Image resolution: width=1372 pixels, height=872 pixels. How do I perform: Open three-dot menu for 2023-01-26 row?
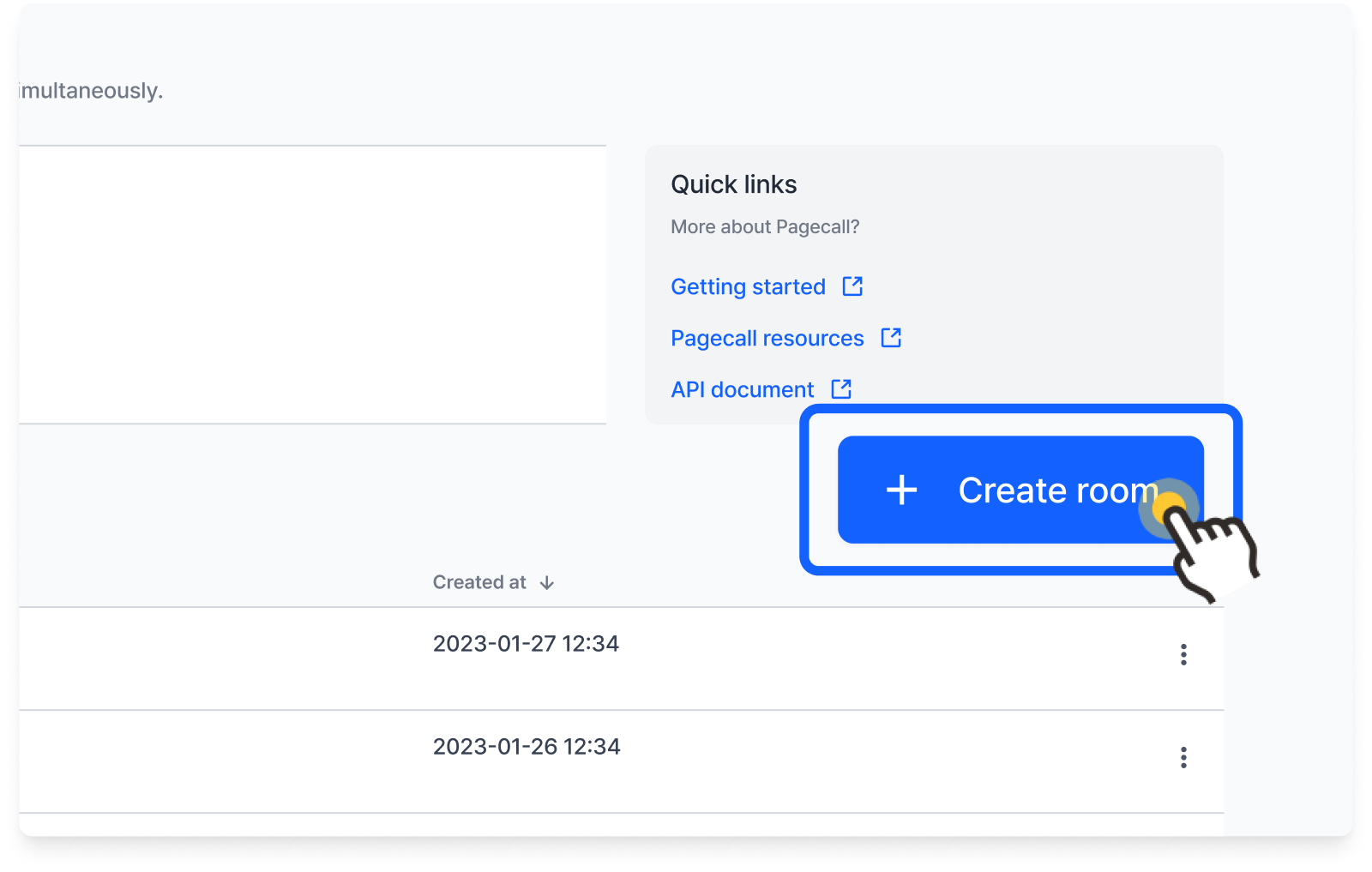(1183, 758)
